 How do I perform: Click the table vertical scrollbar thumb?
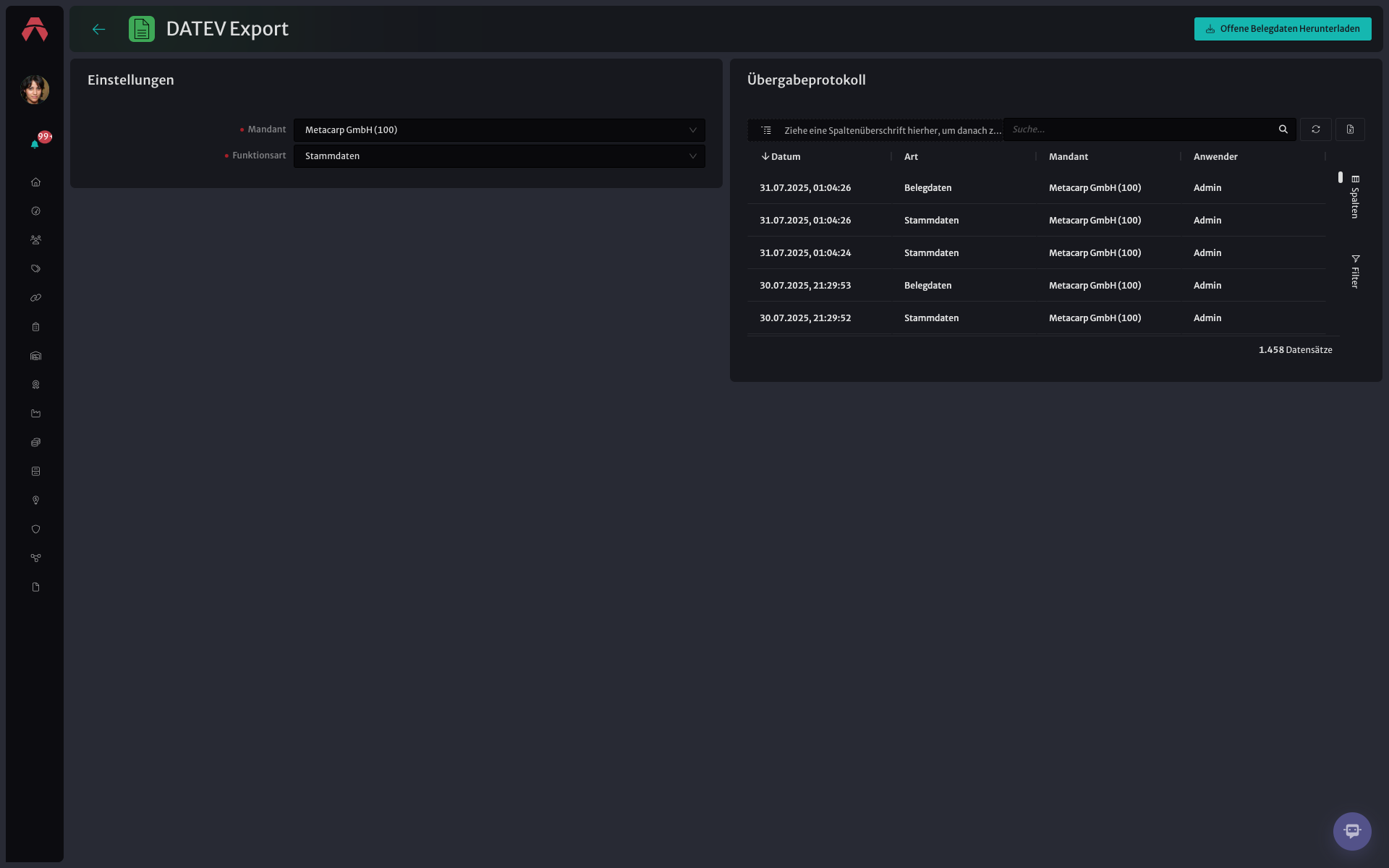point(1341,177)
